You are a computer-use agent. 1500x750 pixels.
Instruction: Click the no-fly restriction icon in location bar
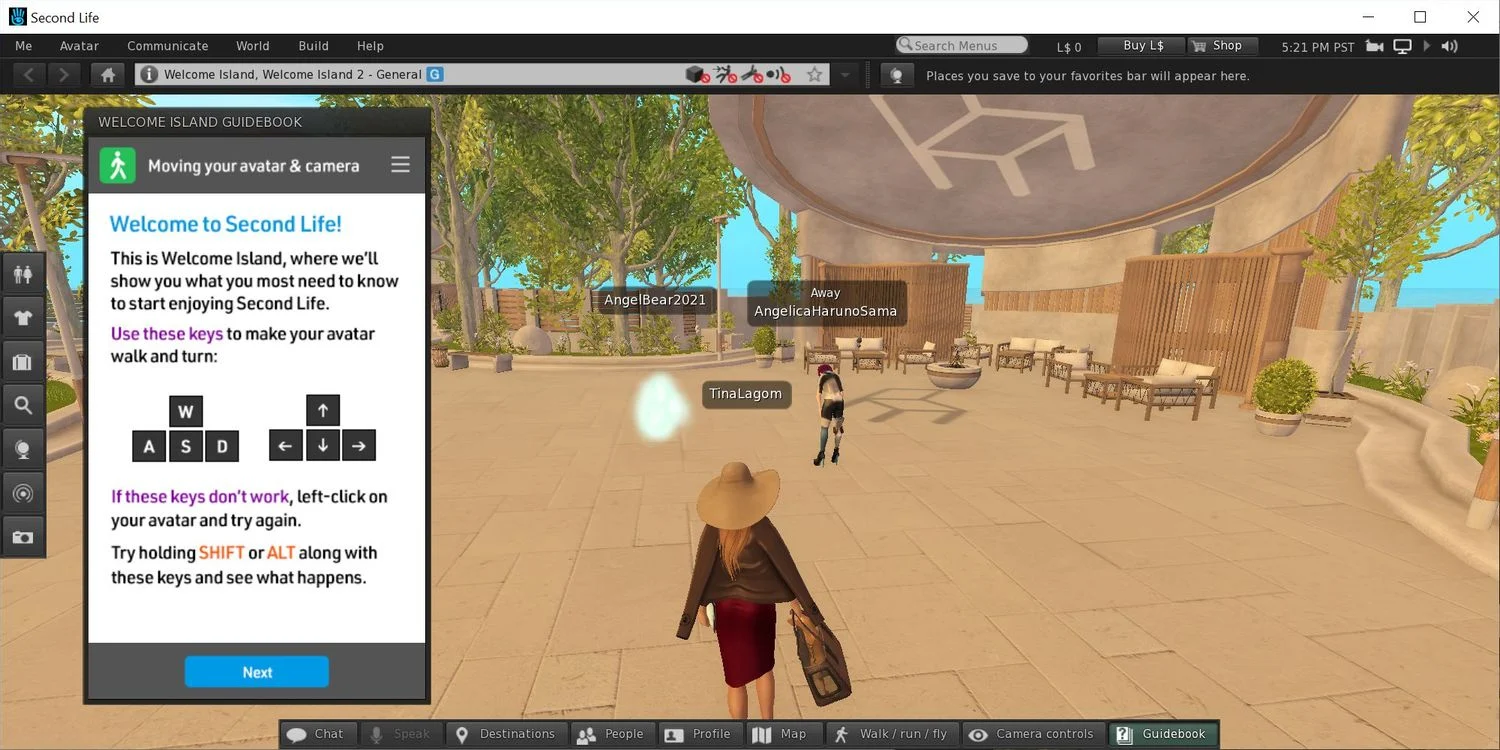752,75
